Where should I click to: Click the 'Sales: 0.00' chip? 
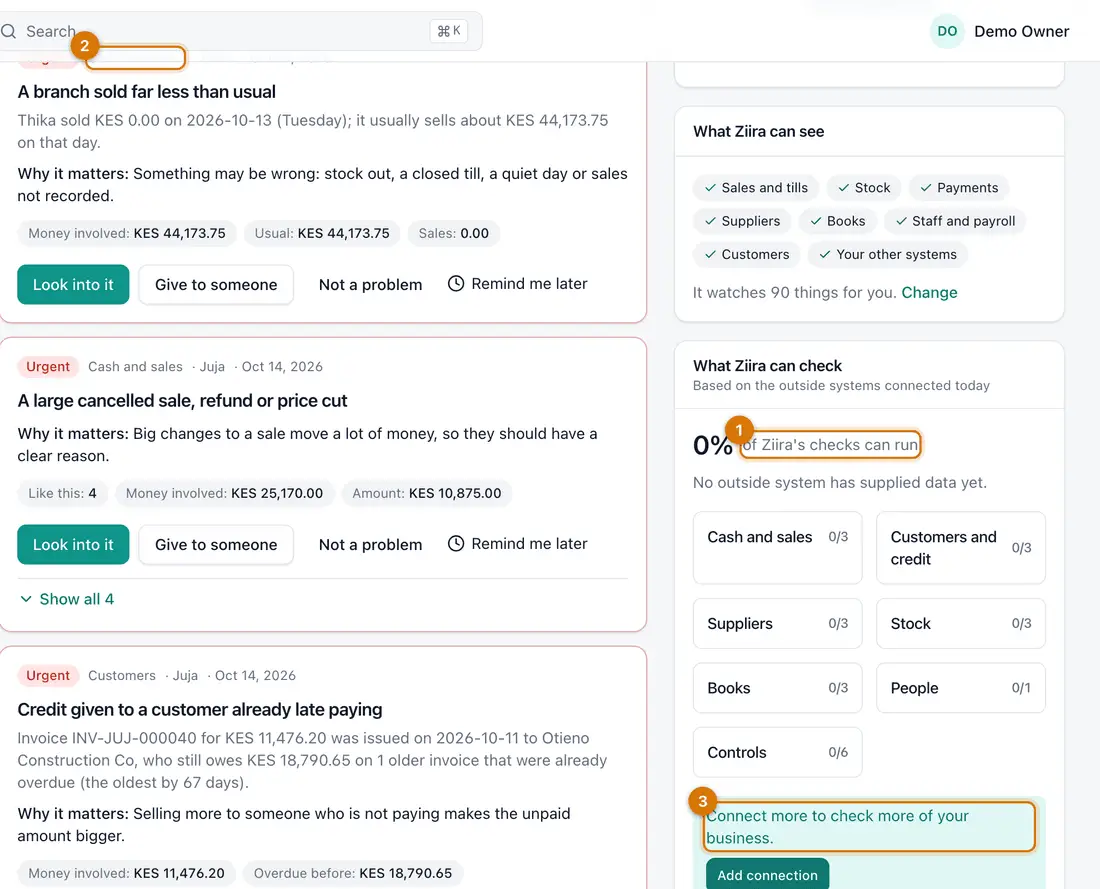pyautogui.click(x=454, y=233)
